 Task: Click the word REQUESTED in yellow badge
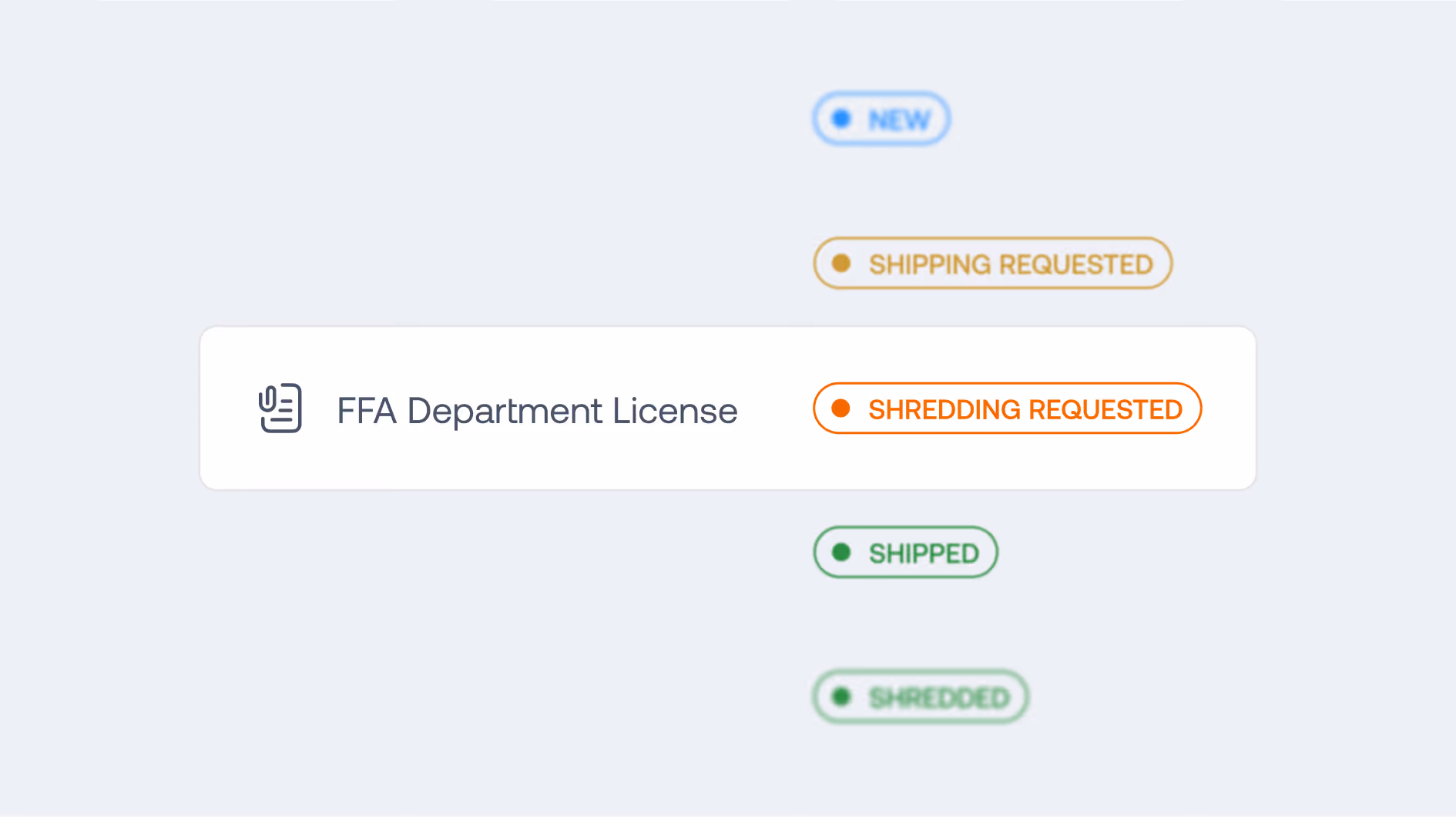[x=1076, y=264]
